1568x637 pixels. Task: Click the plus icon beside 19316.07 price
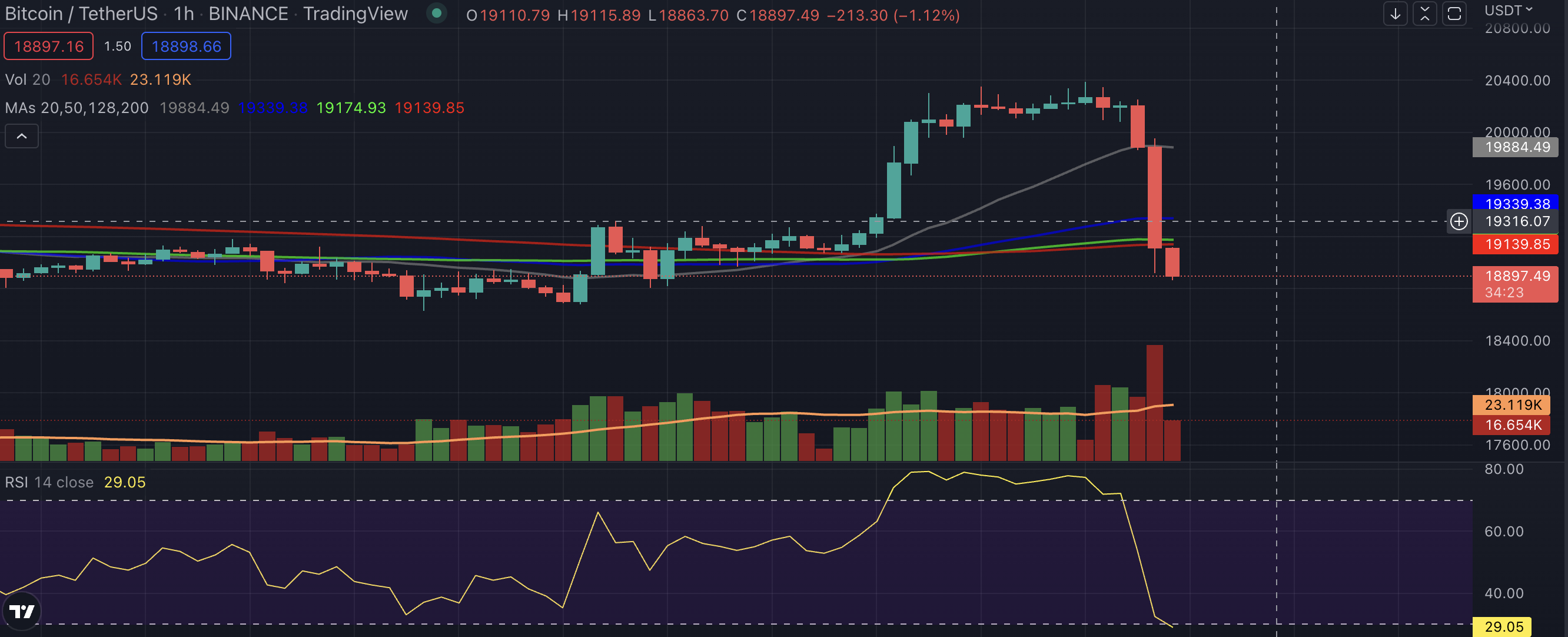pyautogui.click(x=1459, y=221)
